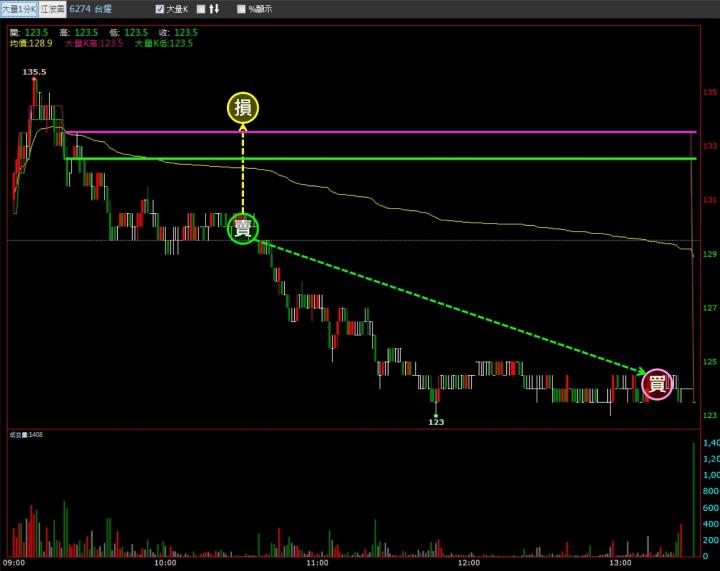The image size is (720, 571).
Task: Click the 123 day-low price marker
Action: (x=436, y=422)
